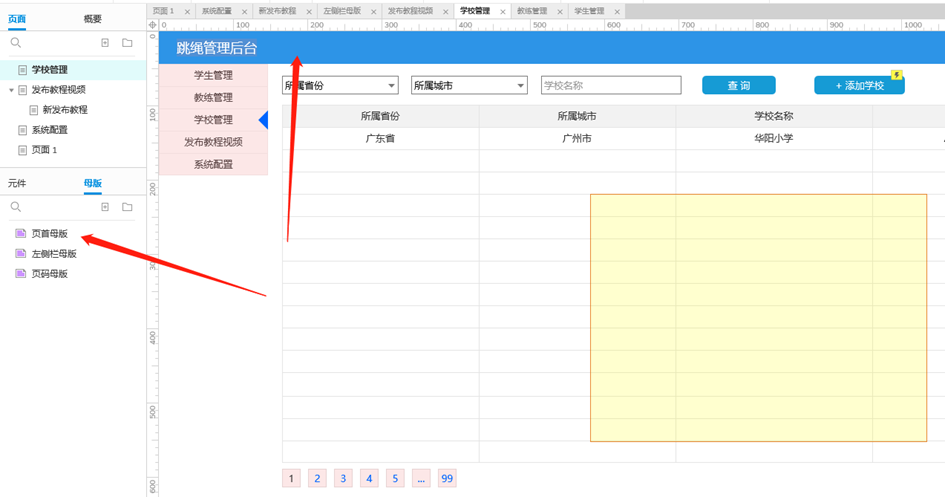Close the 新发布教程 document tab
Screen dimensions: 945x497
(309, 11)
